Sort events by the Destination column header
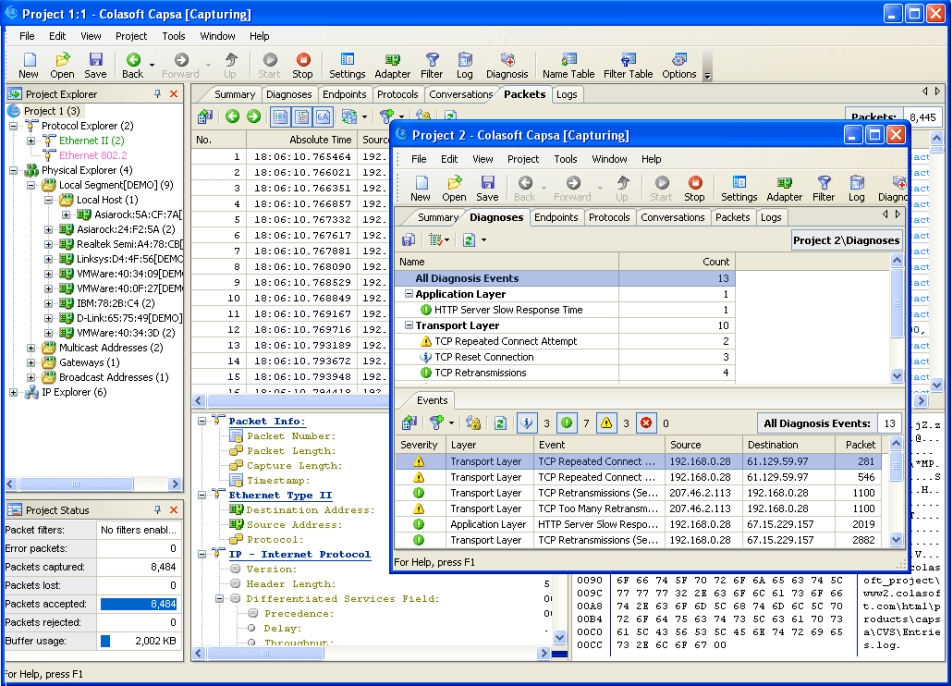The height and width of the screenshot is (686, 952). point(772,445)
